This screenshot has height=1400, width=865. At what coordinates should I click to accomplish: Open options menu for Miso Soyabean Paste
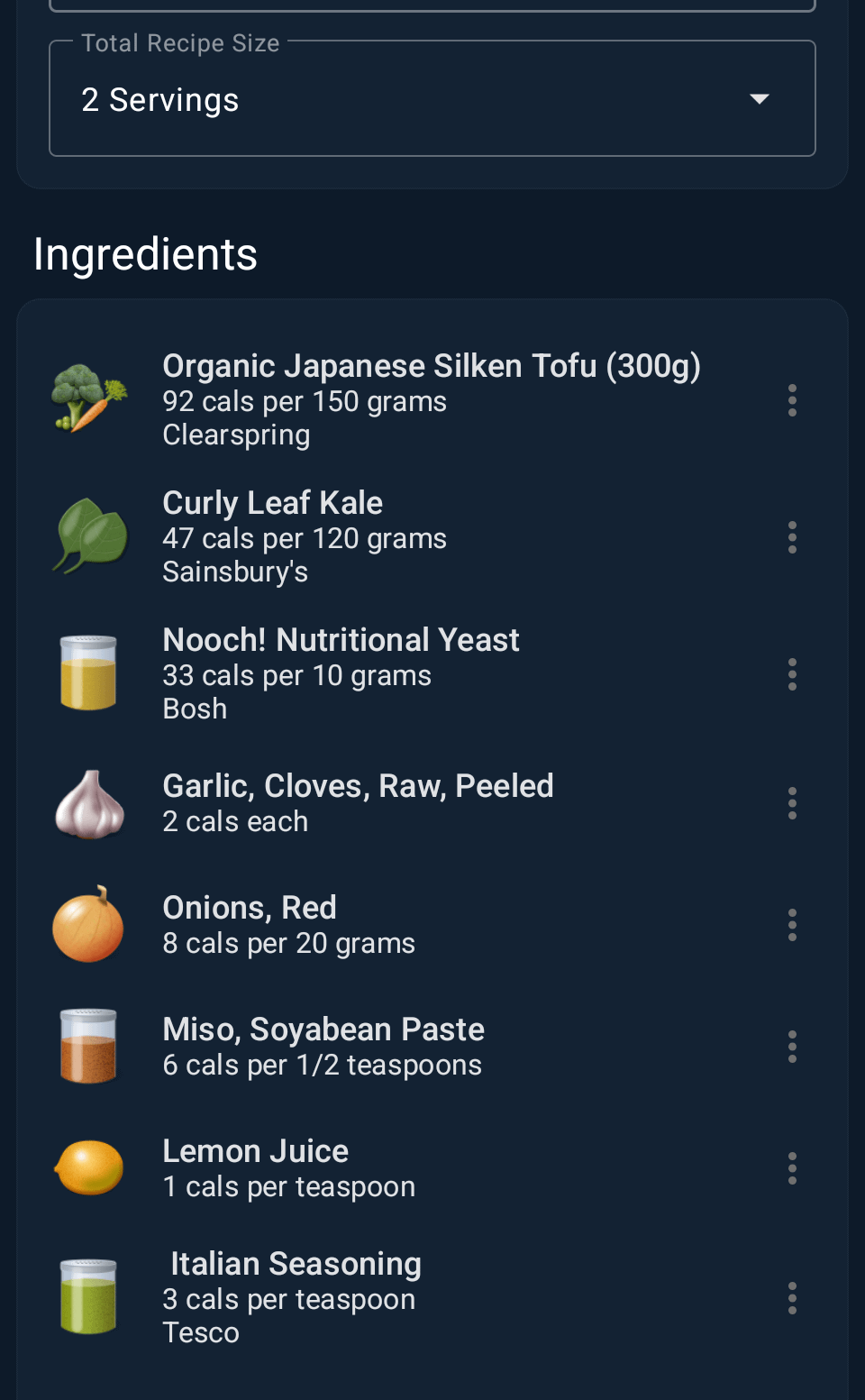pyautogui.click(x=792, y=1047)
